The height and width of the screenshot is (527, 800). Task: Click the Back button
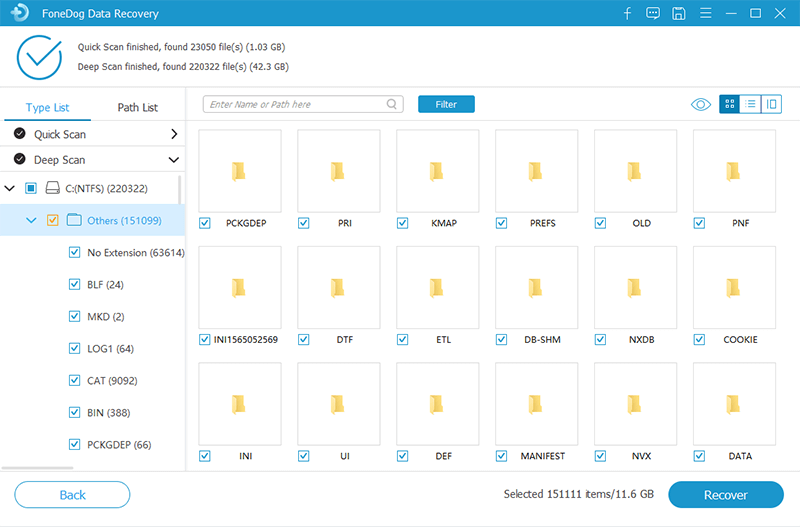tap(72, 495)
